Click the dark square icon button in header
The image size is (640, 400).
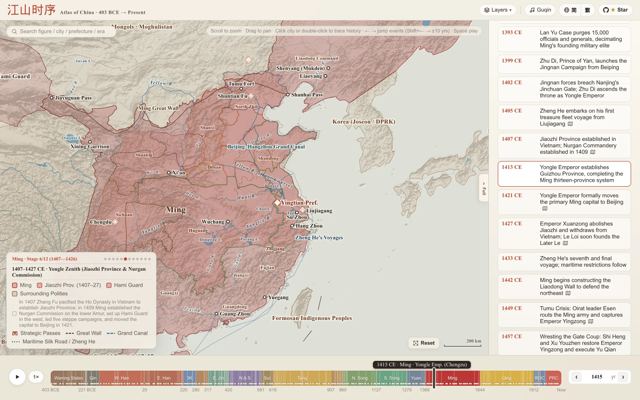pyautogui.click(x=587, y=10)
